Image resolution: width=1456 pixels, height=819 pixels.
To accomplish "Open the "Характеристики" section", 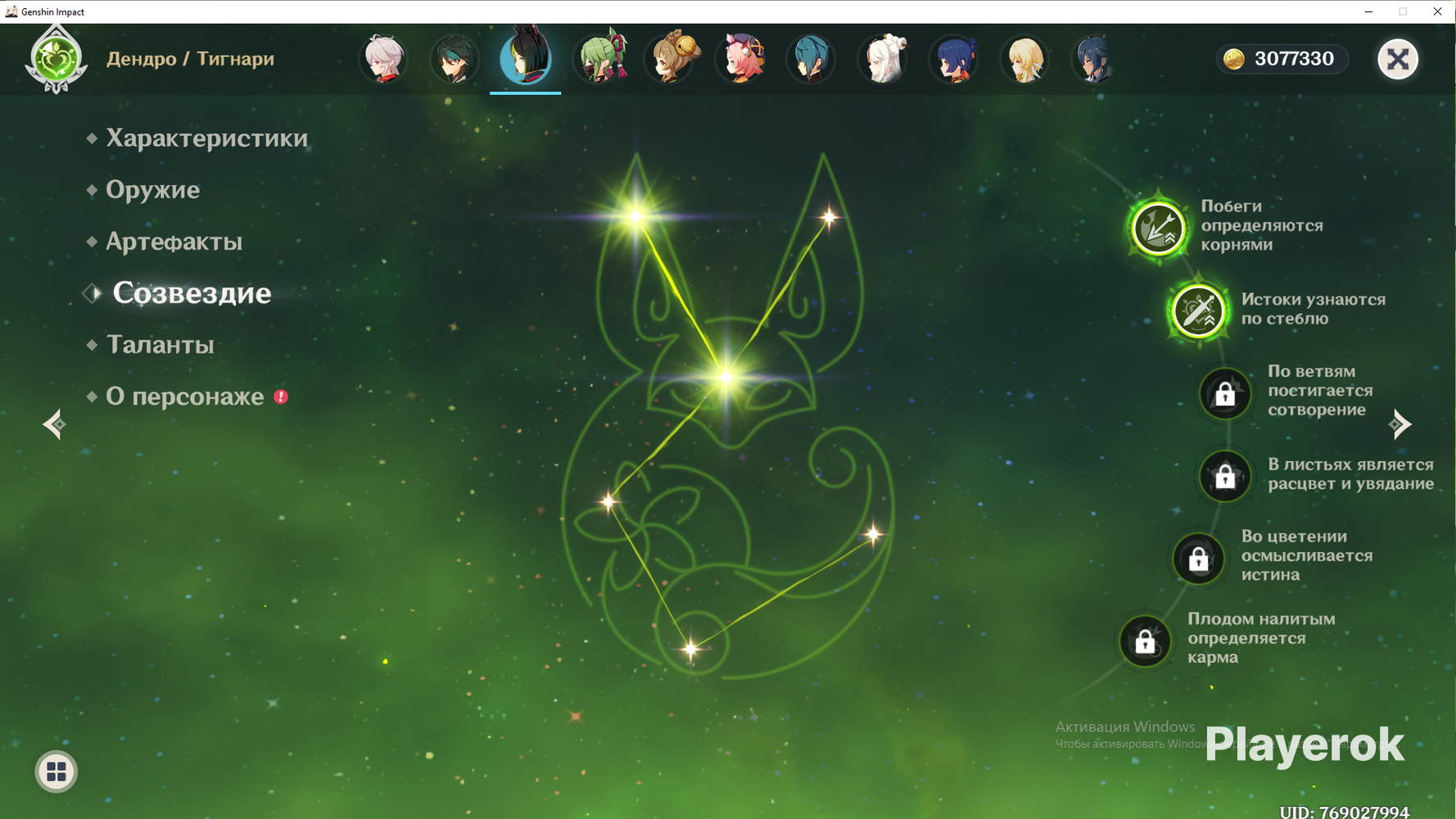I will click(206, 138).
